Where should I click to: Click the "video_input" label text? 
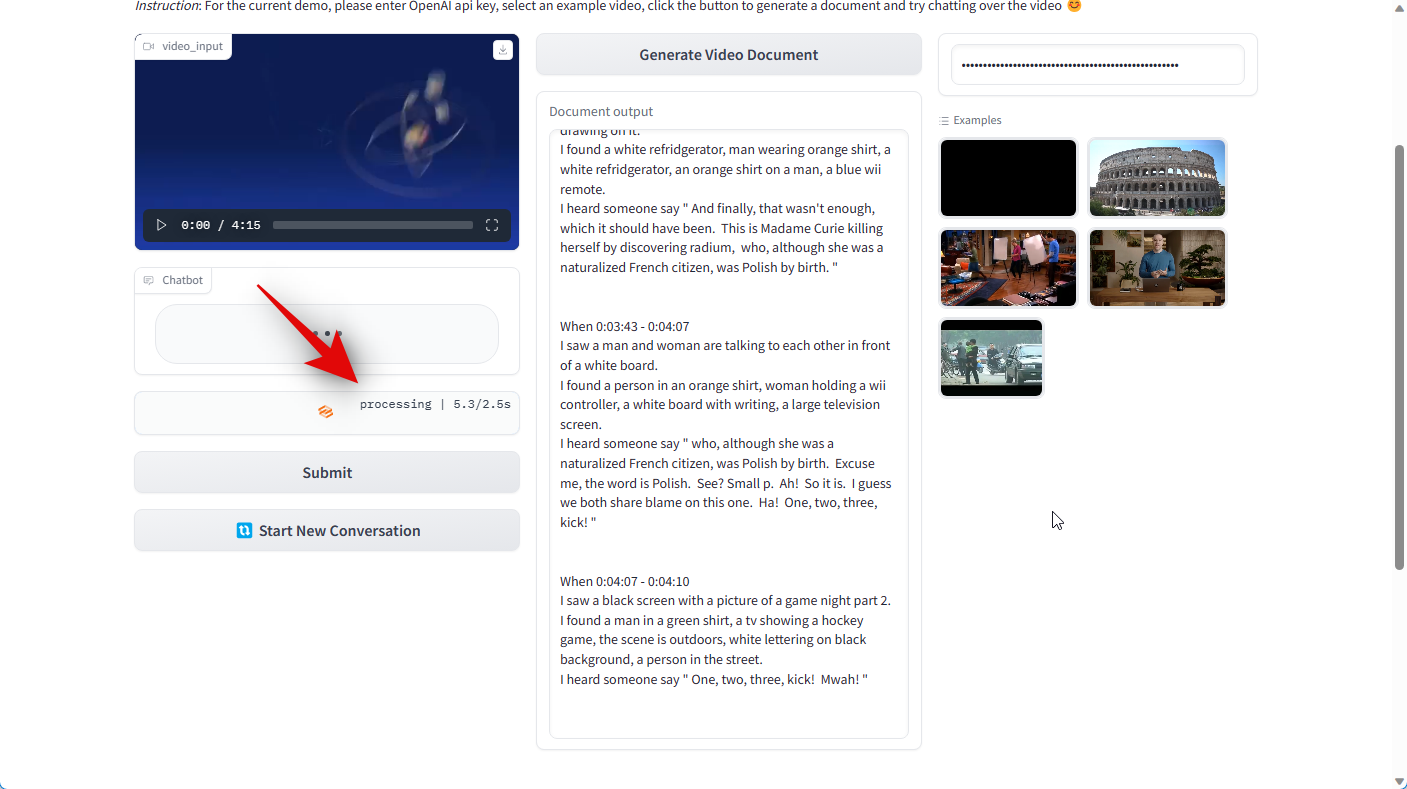192,47
